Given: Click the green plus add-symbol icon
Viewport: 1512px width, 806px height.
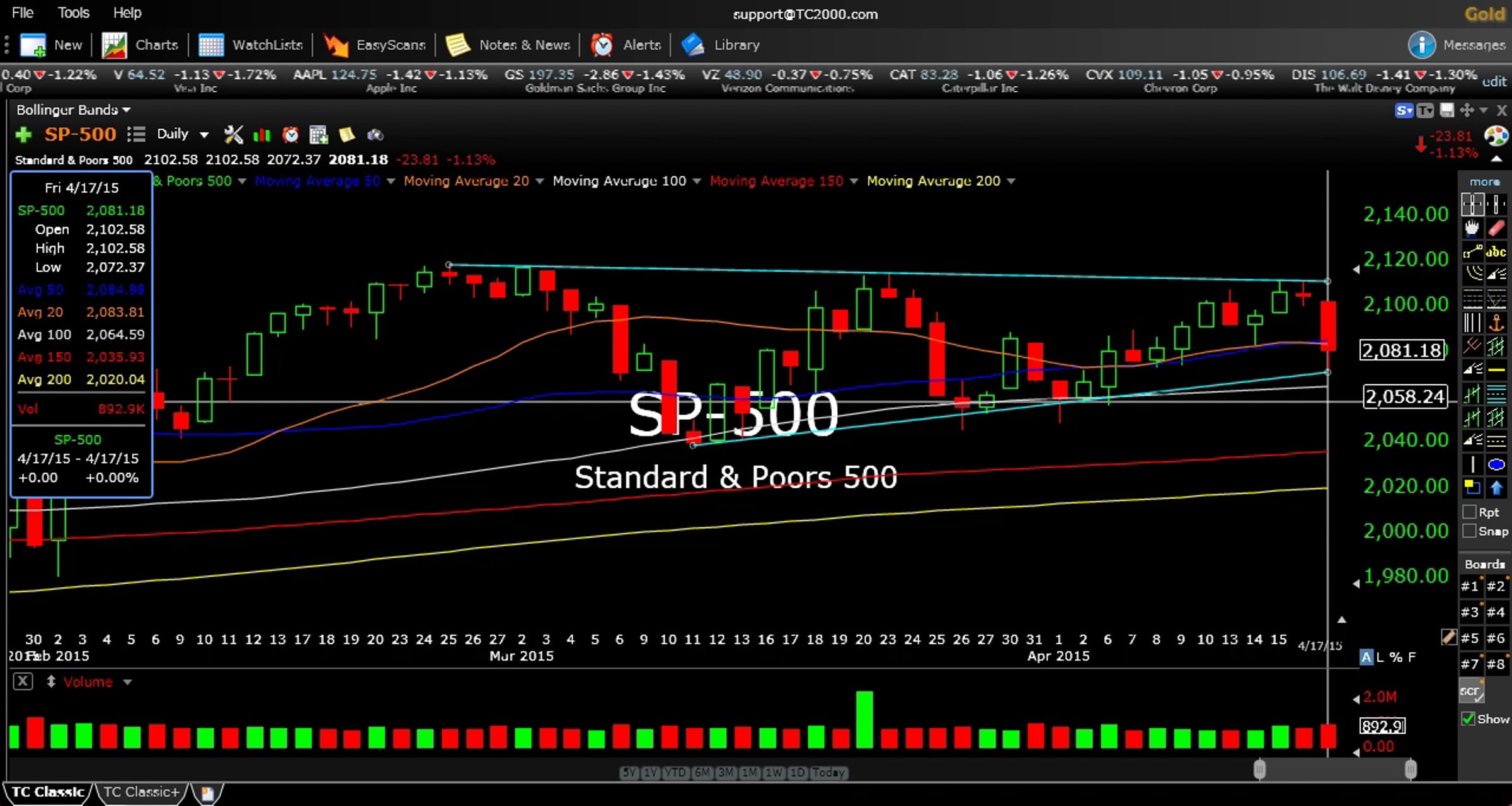Looking at the screenshot, I should (x=23, y=134).
